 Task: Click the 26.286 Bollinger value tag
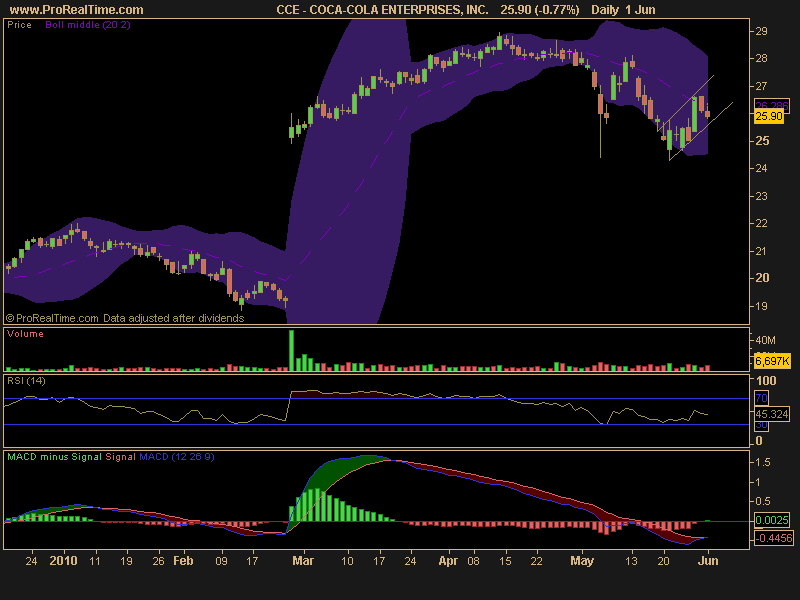(771, 106)
